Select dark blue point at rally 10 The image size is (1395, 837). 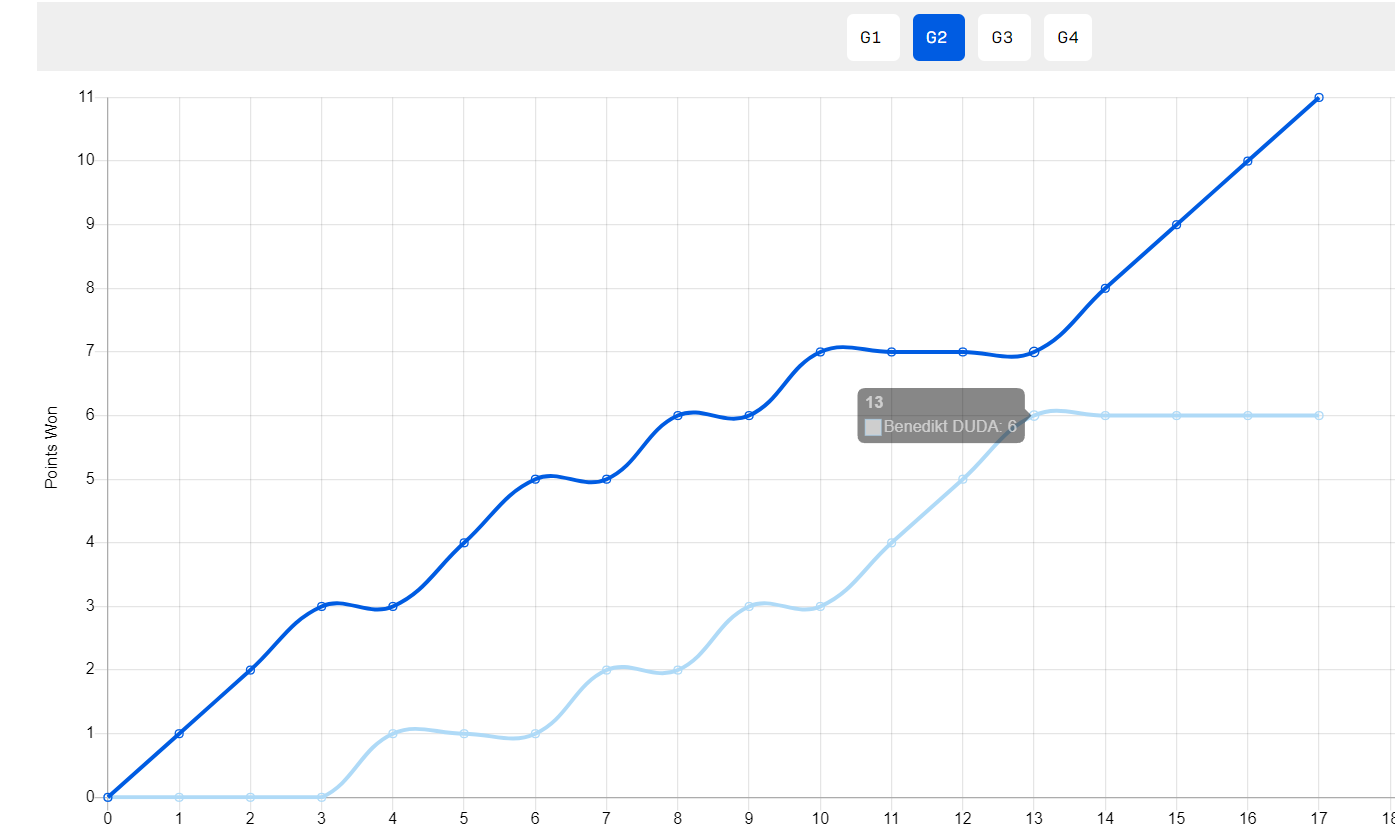[820, 352]
